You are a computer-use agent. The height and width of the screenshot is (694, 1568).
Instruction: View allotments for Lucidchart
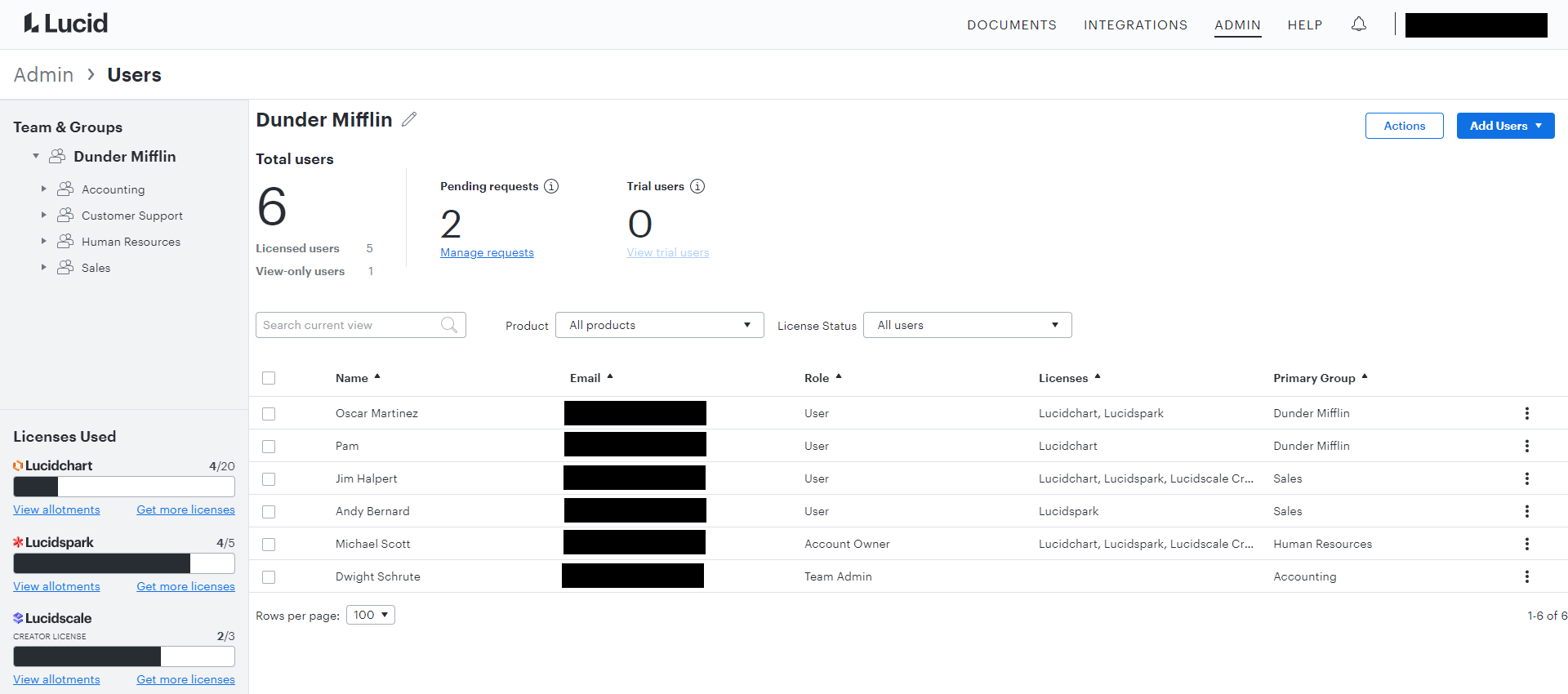point(56,509)
